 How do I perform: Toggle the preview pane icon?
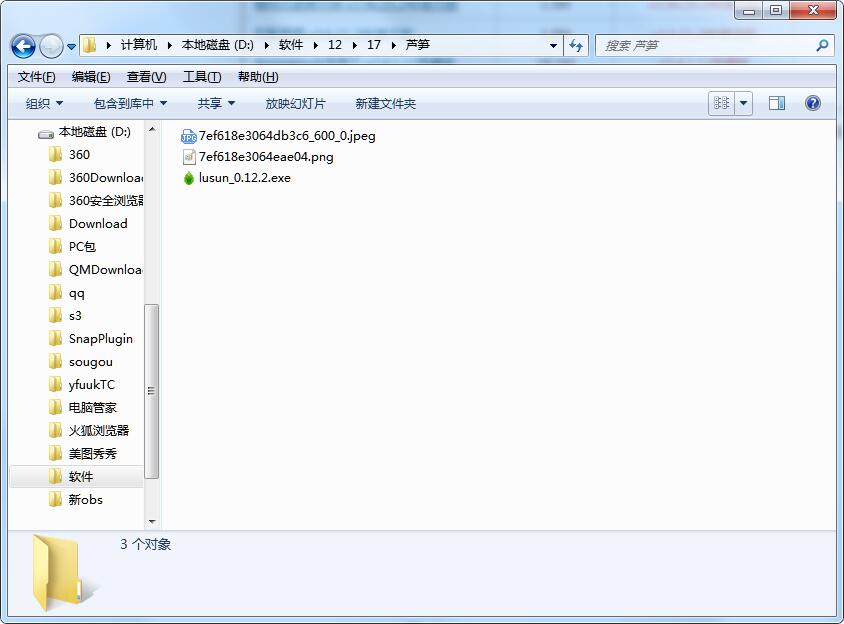(x=777, y=103)
